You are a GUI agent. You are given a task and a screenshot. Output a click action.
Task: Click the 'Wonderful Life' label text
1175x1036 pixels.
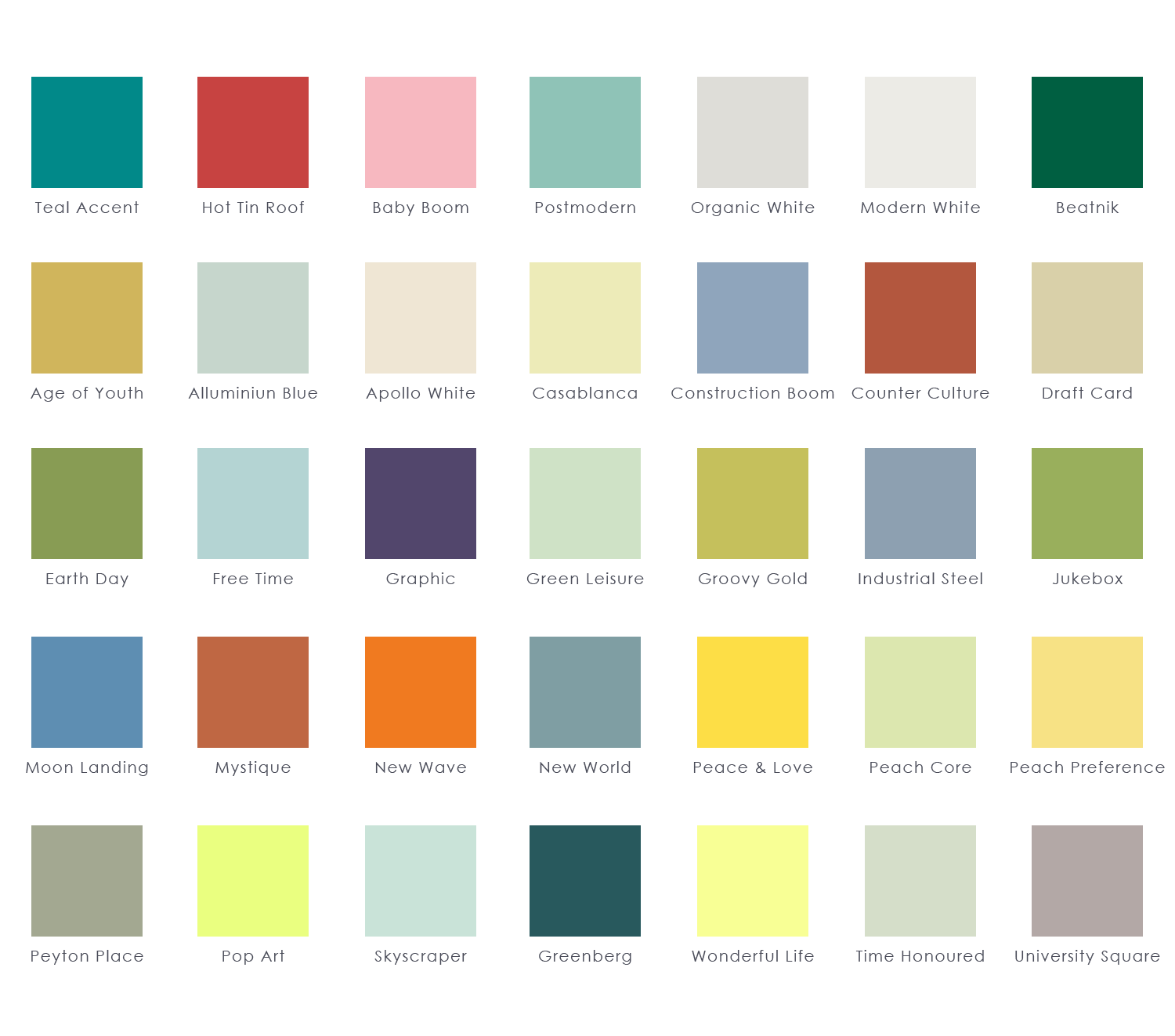click(753, 956)
